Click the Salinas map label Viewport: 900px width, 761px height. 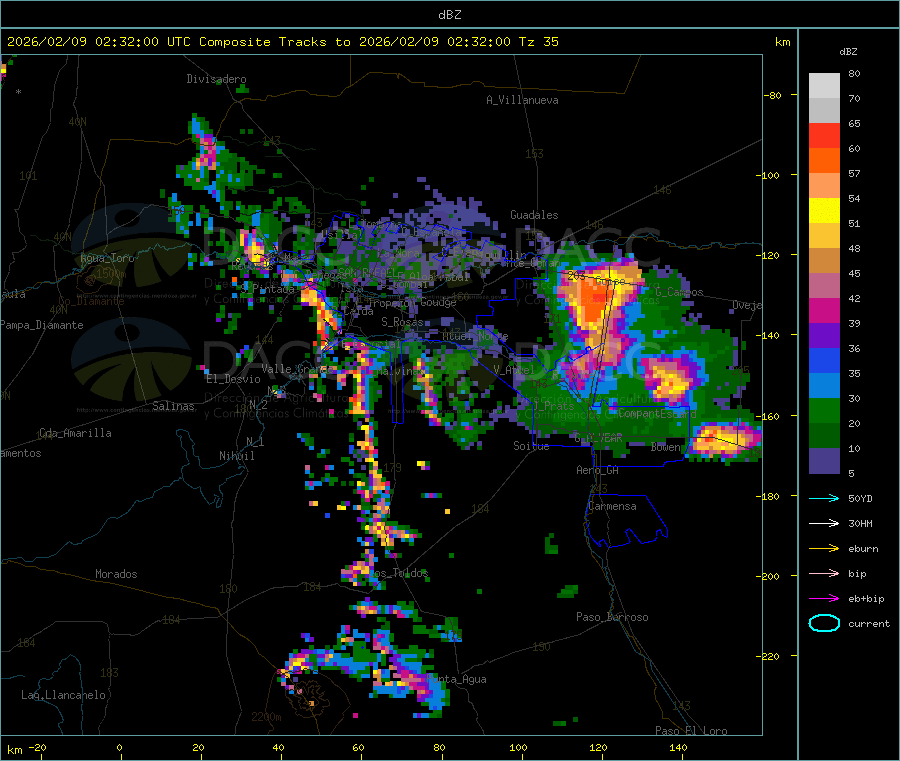click(x=173, y=406)
